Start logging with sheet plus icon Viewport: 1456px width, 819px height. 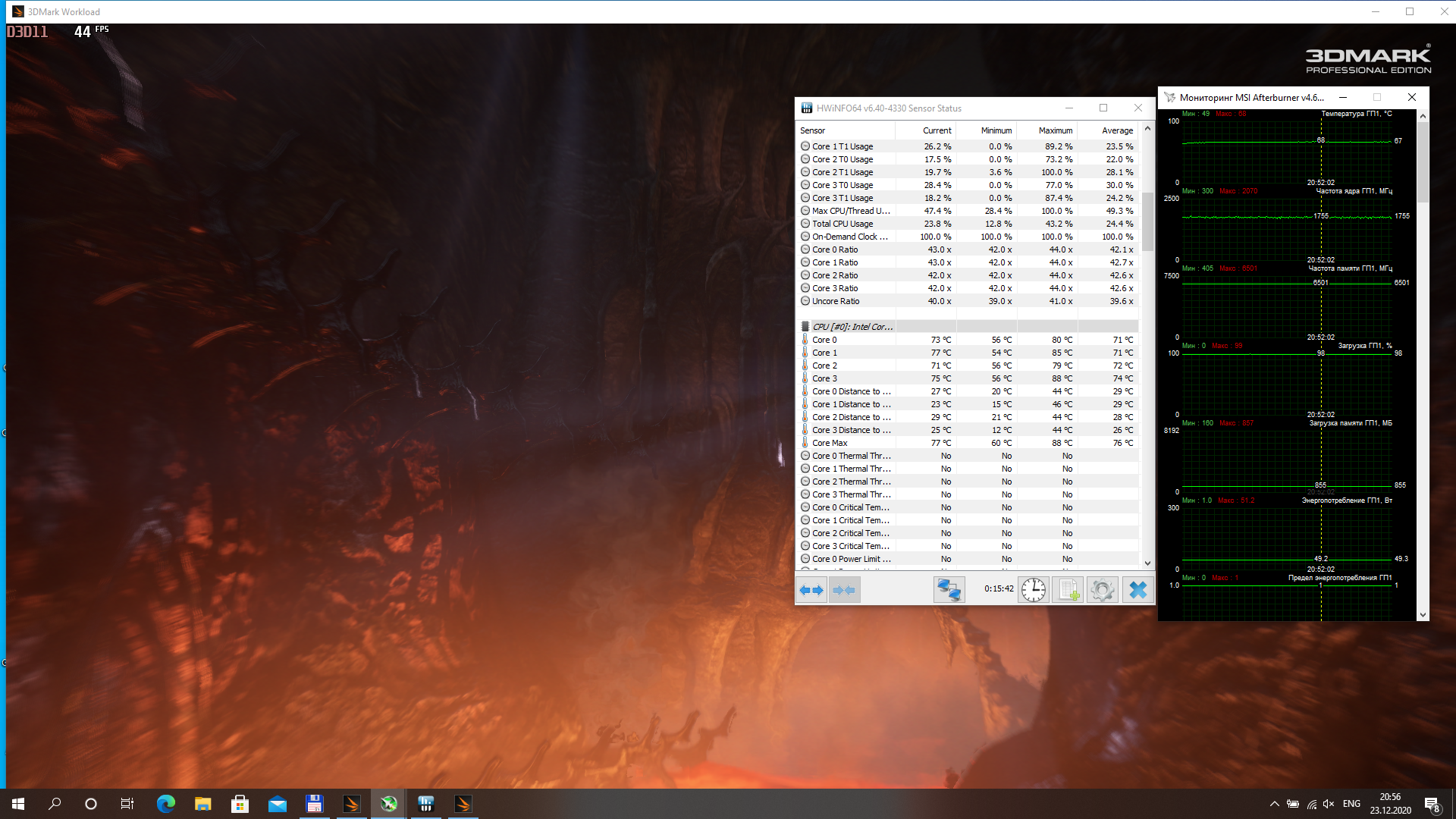tap(1068, 589)
